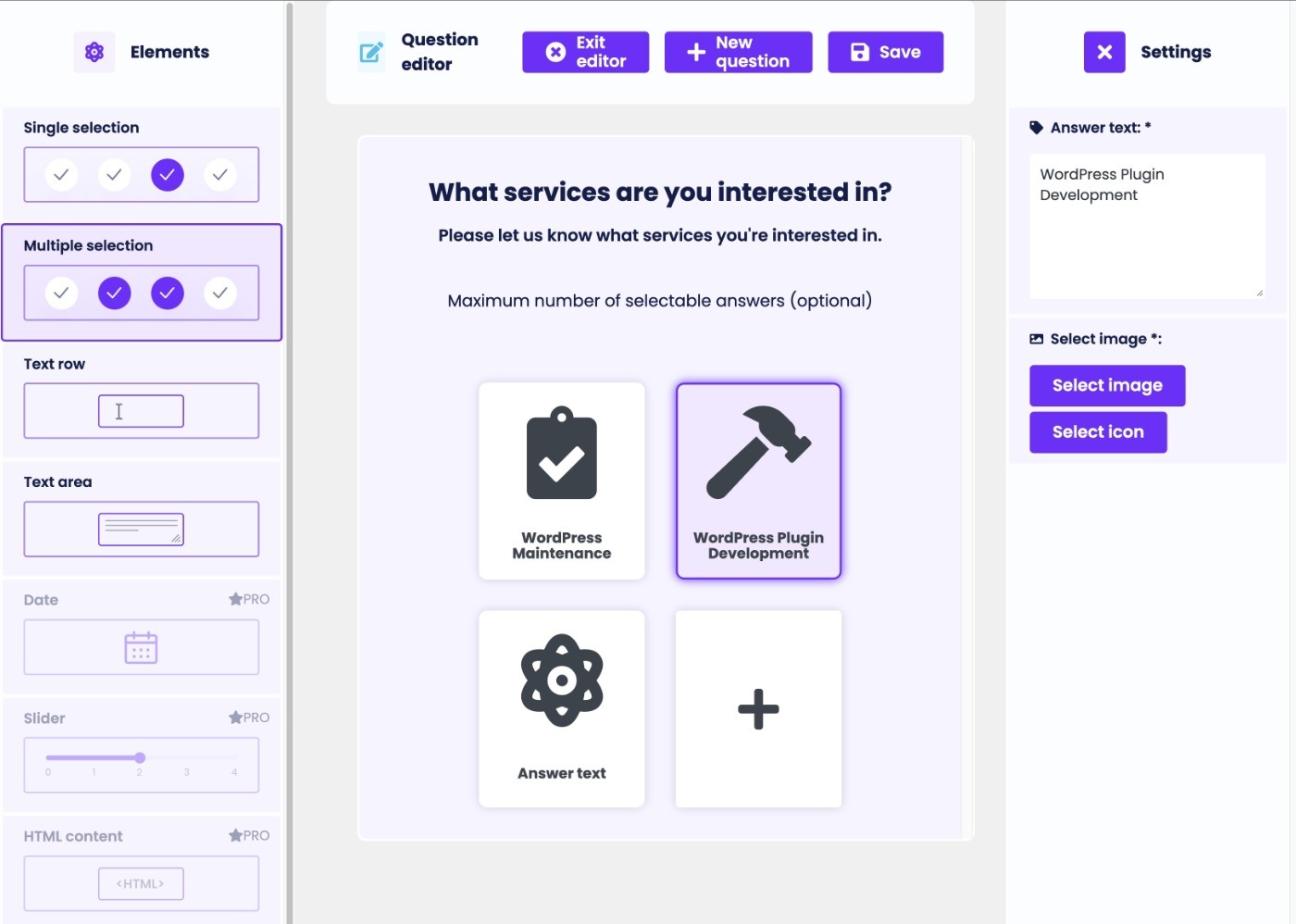1296x924 pixels.
Task: Click the 'Date' element heading
Action: pos(41,600)
